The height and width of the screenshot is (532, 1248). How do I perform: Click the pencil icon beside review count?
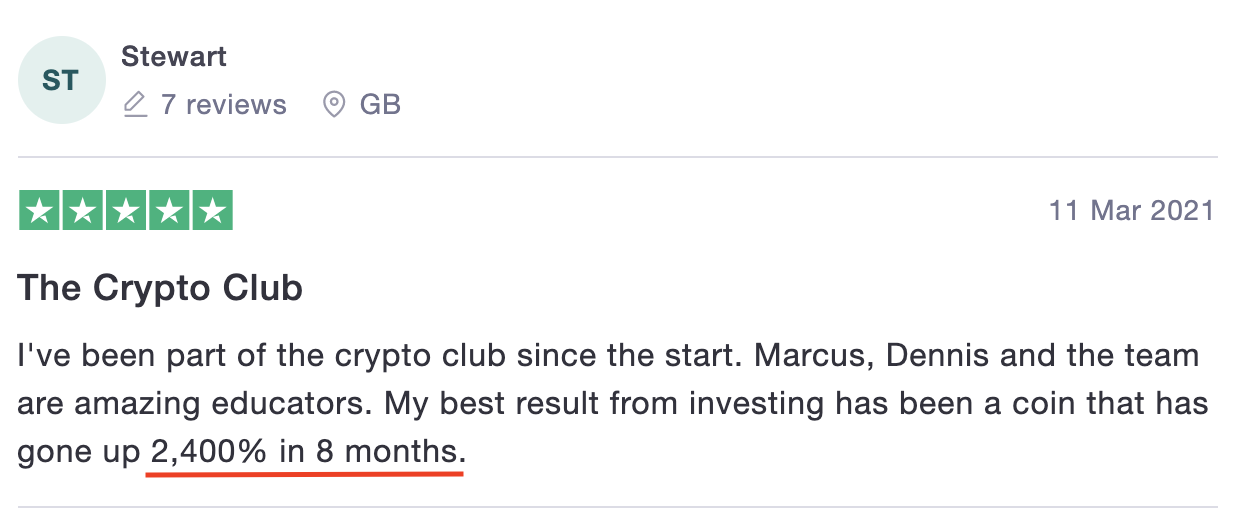135,104
